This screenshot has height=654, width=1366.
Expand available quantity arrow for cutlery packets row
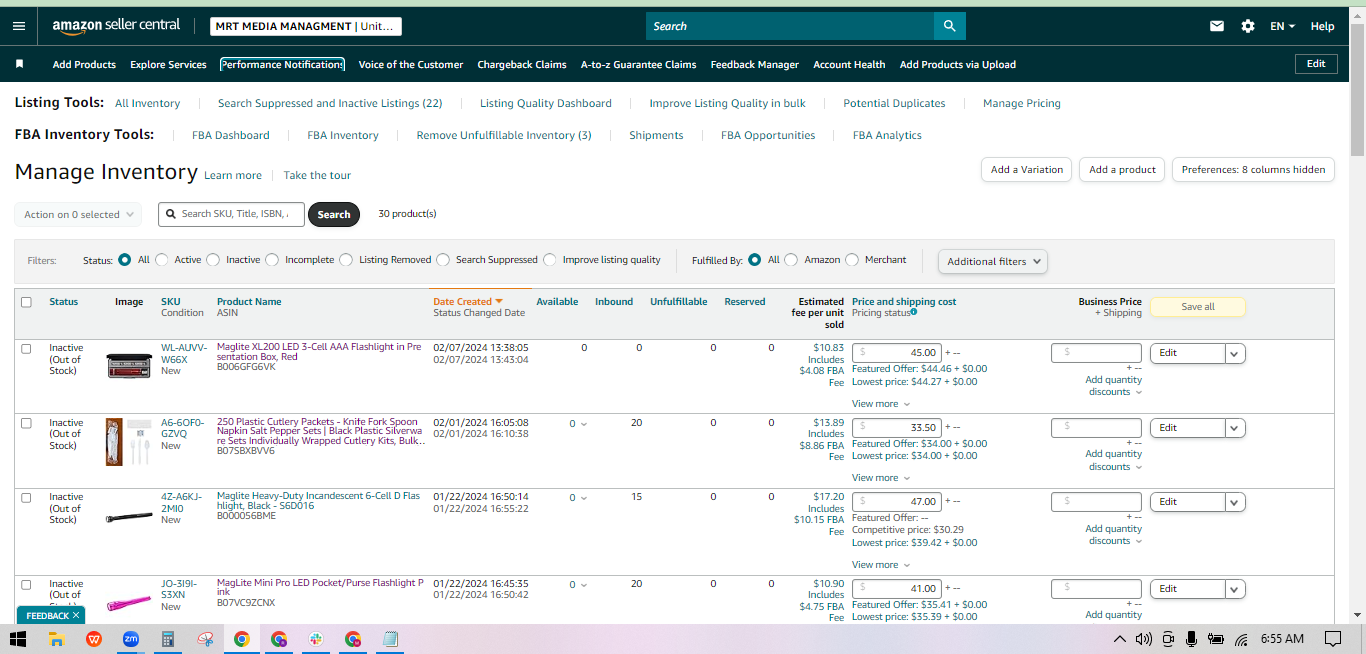click(584, 424)
